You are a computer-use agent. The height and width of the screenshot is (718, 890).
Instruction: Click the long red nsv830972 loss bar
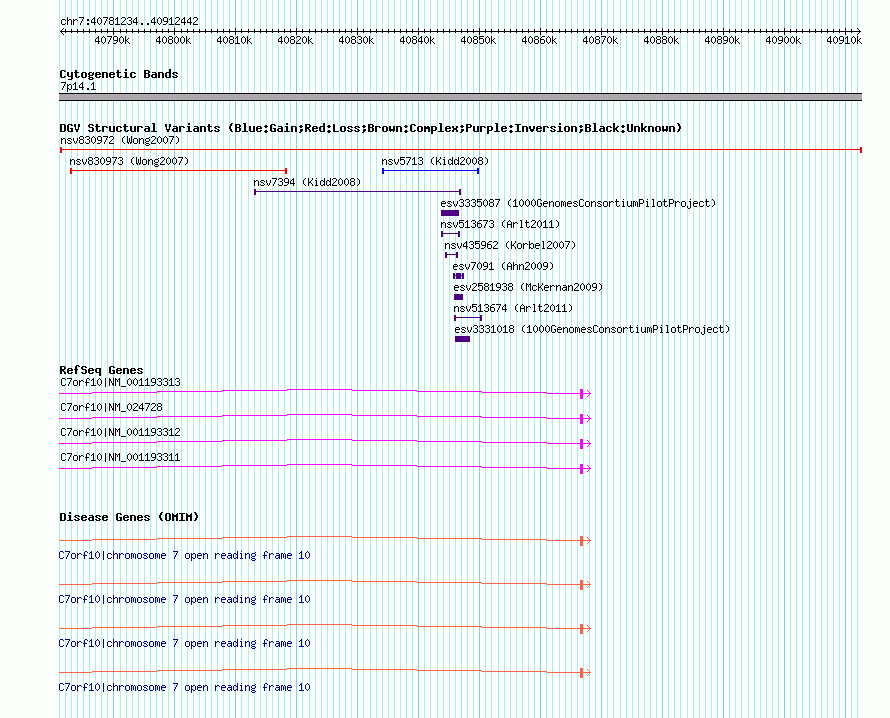coord(460,150)
